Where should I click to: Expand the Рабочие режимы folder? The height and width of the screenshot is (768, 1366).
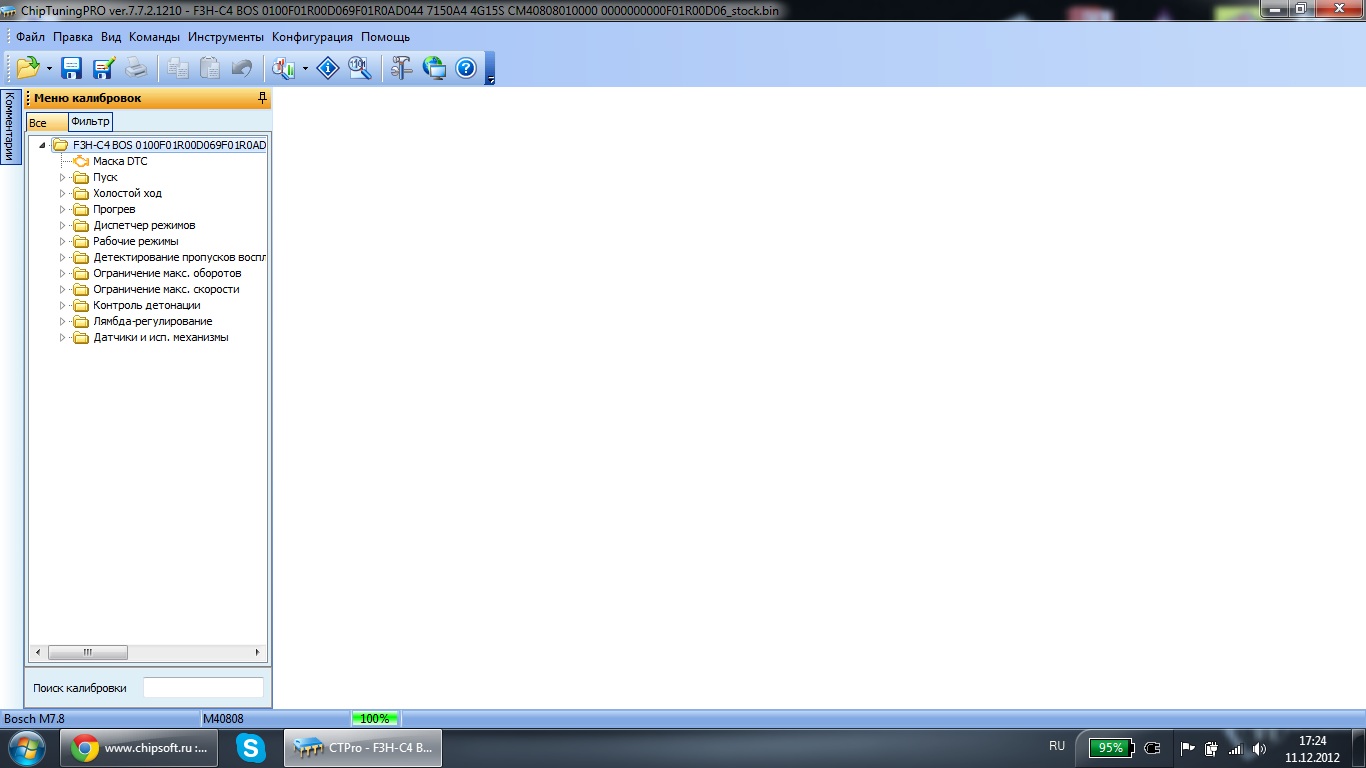pyautogui.click(x=62, y=241)
